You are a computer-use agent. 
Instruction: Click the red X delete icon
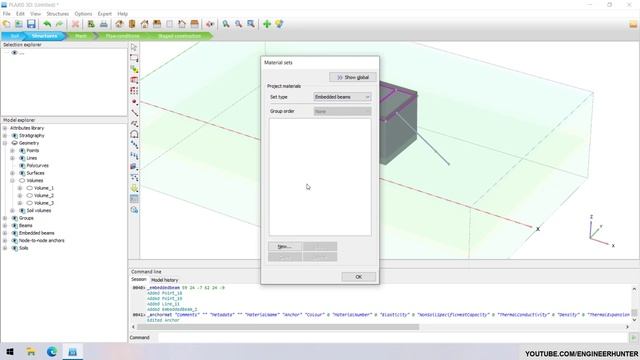[x=76, y=24]
